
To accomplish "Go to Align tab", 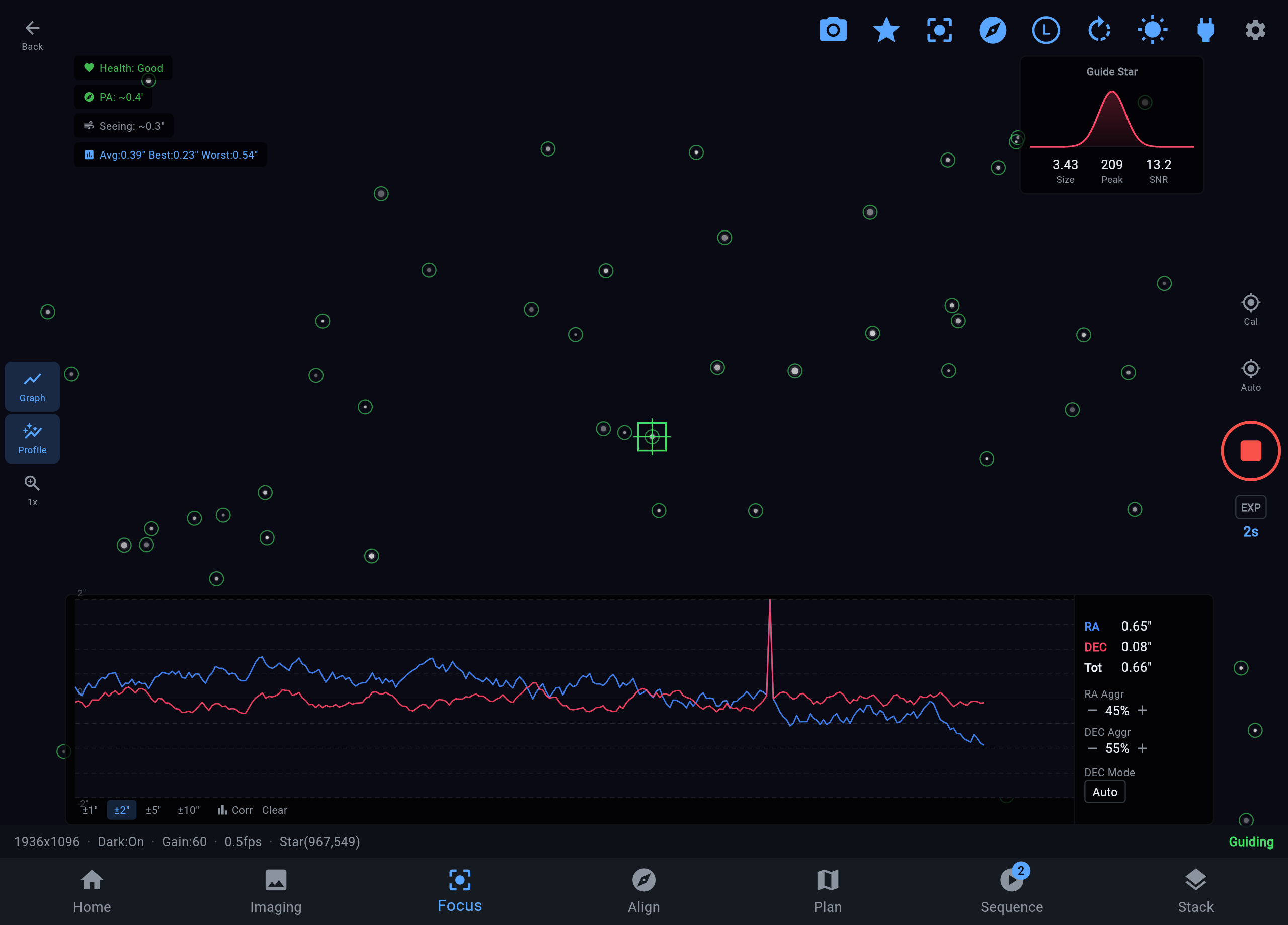I will (643, 891).
